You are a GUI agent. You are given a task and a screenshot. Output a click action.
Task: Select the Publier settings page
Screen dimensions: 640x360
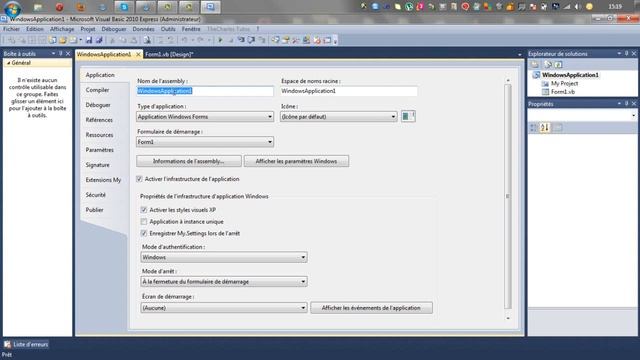point(94,210)
